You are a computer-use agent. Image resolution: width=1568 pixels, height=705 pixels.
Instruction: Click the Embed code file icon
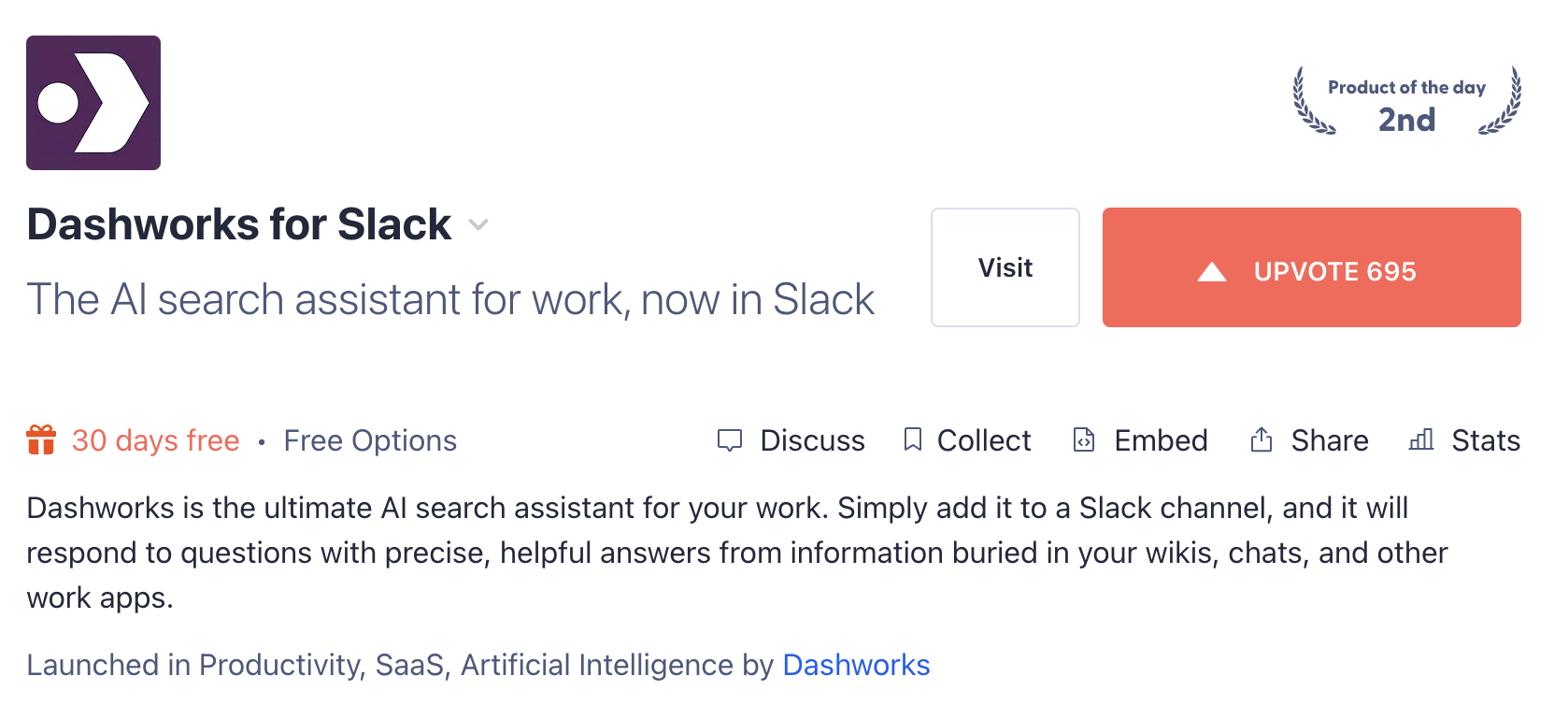[x=1084, y=439]
